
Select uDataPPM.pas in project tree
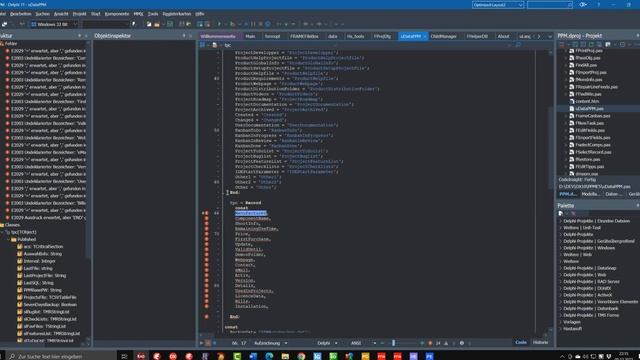589,109
